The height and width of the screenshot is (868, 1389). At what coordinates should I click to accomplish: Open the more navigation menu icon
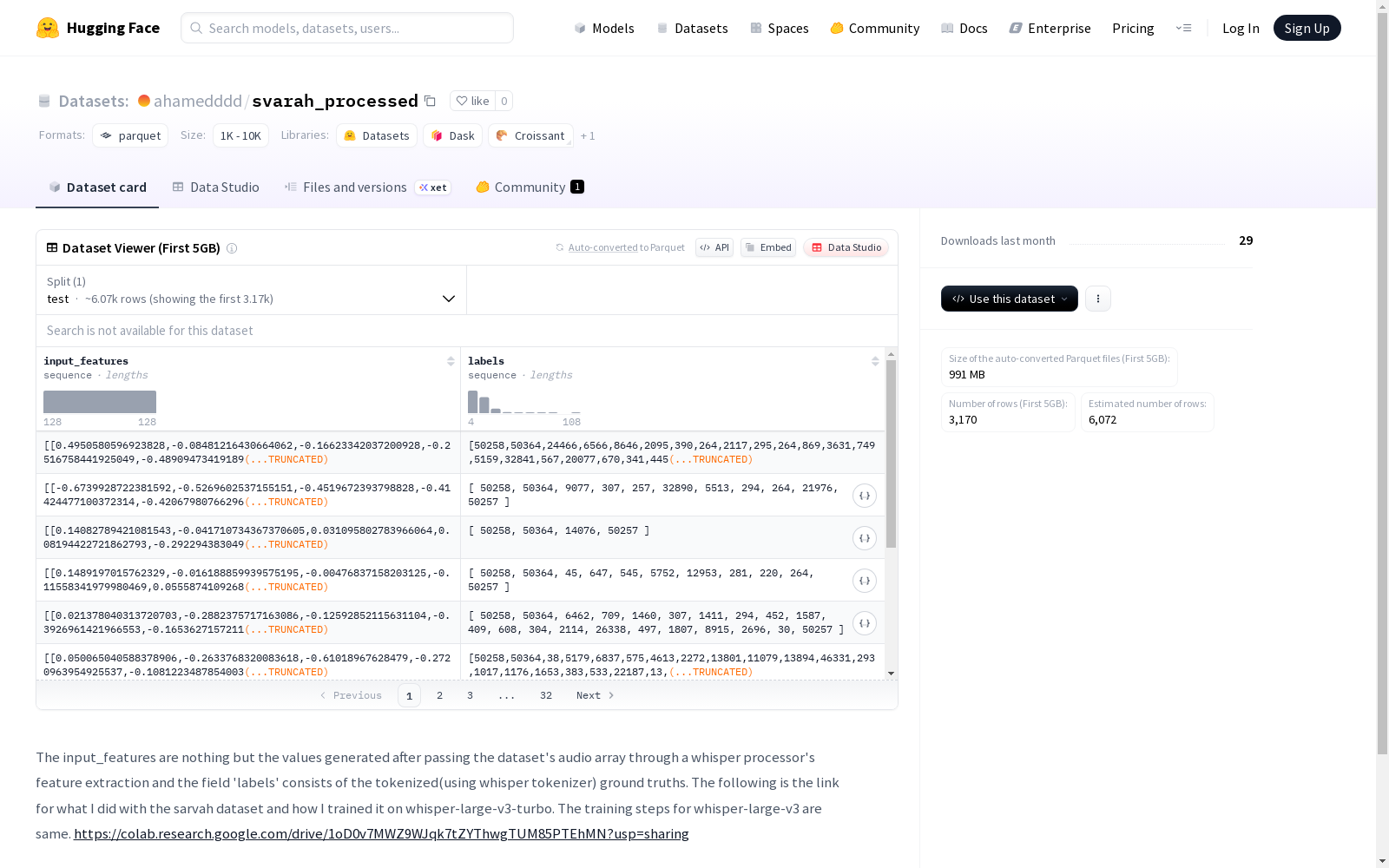coord(1183,28)
